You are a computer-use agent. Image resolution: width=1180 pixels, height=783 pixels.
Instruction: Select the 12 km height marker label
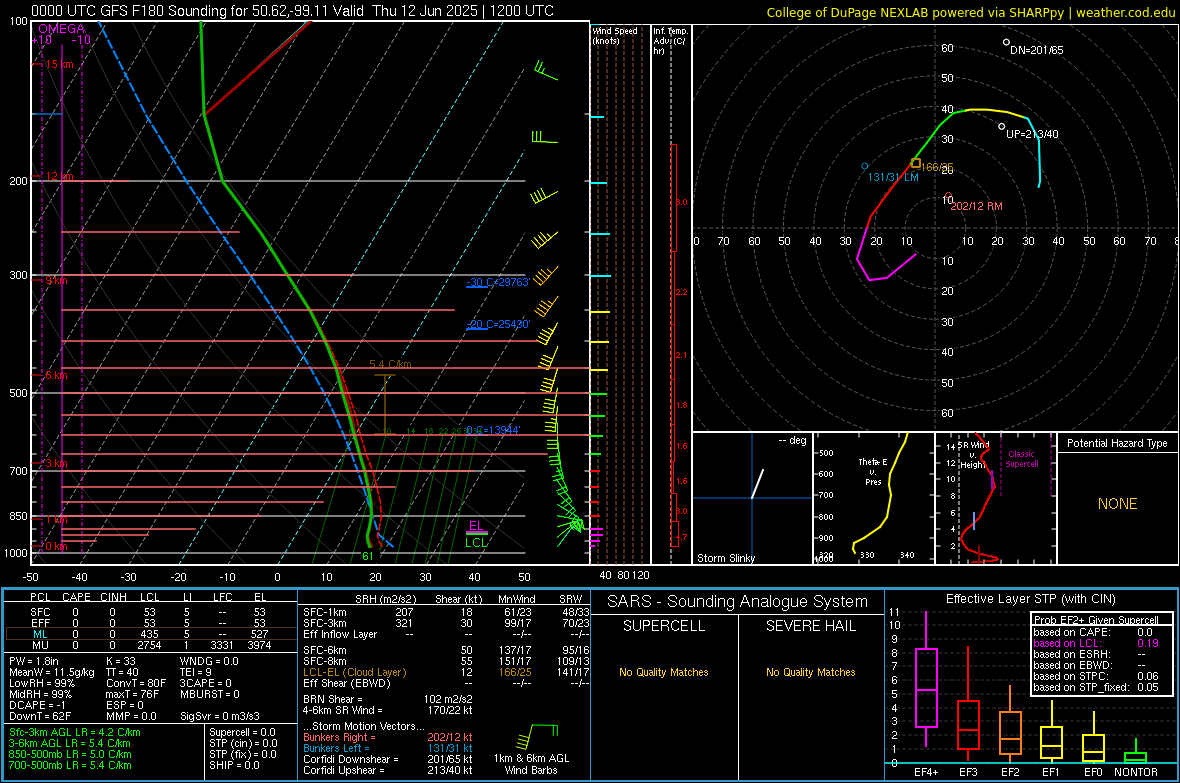click(x=59, y=176)
